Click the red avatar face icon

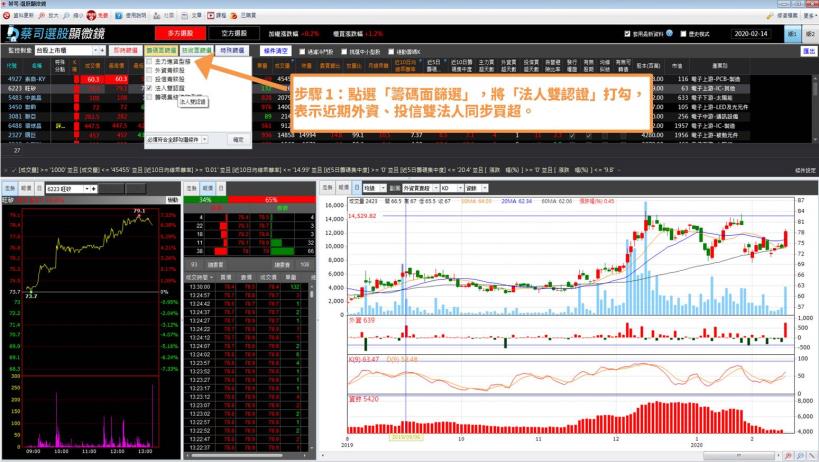91,16
